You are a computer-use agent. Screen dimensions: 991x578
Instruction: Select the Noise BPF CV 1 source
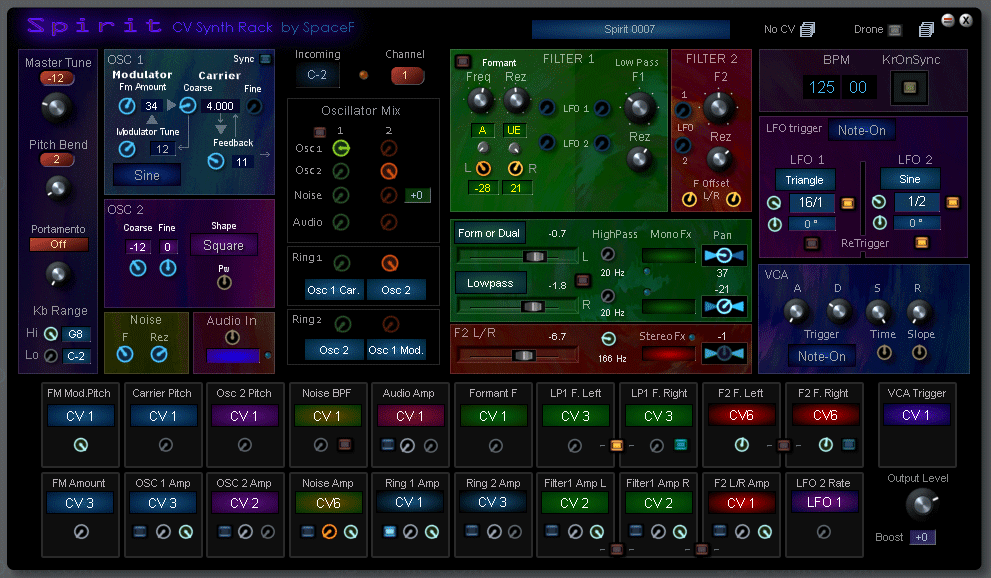click(327, 416)
